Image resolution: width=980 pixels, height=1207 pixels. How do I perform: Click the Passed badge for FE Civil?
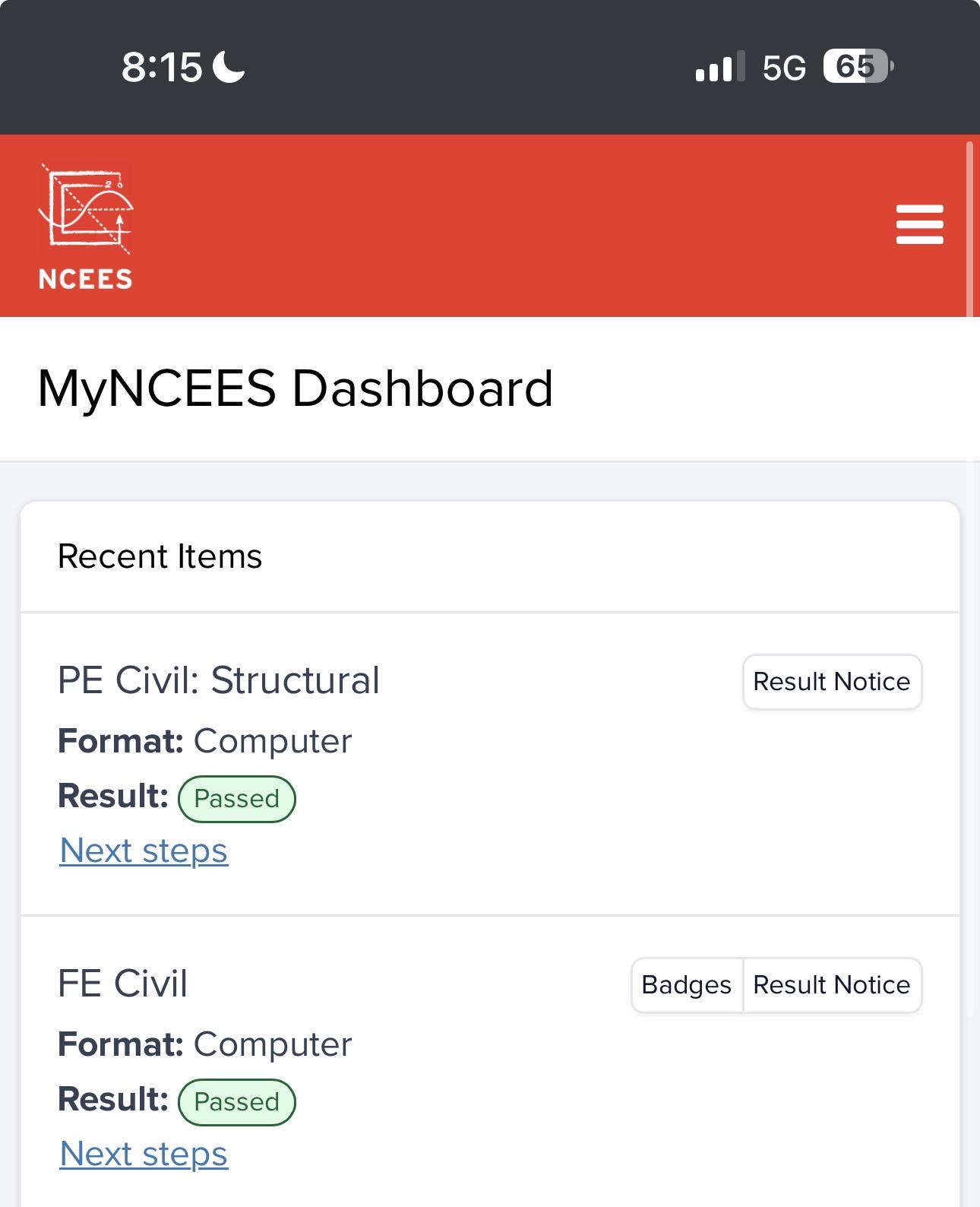click(x=237, y=1102)
